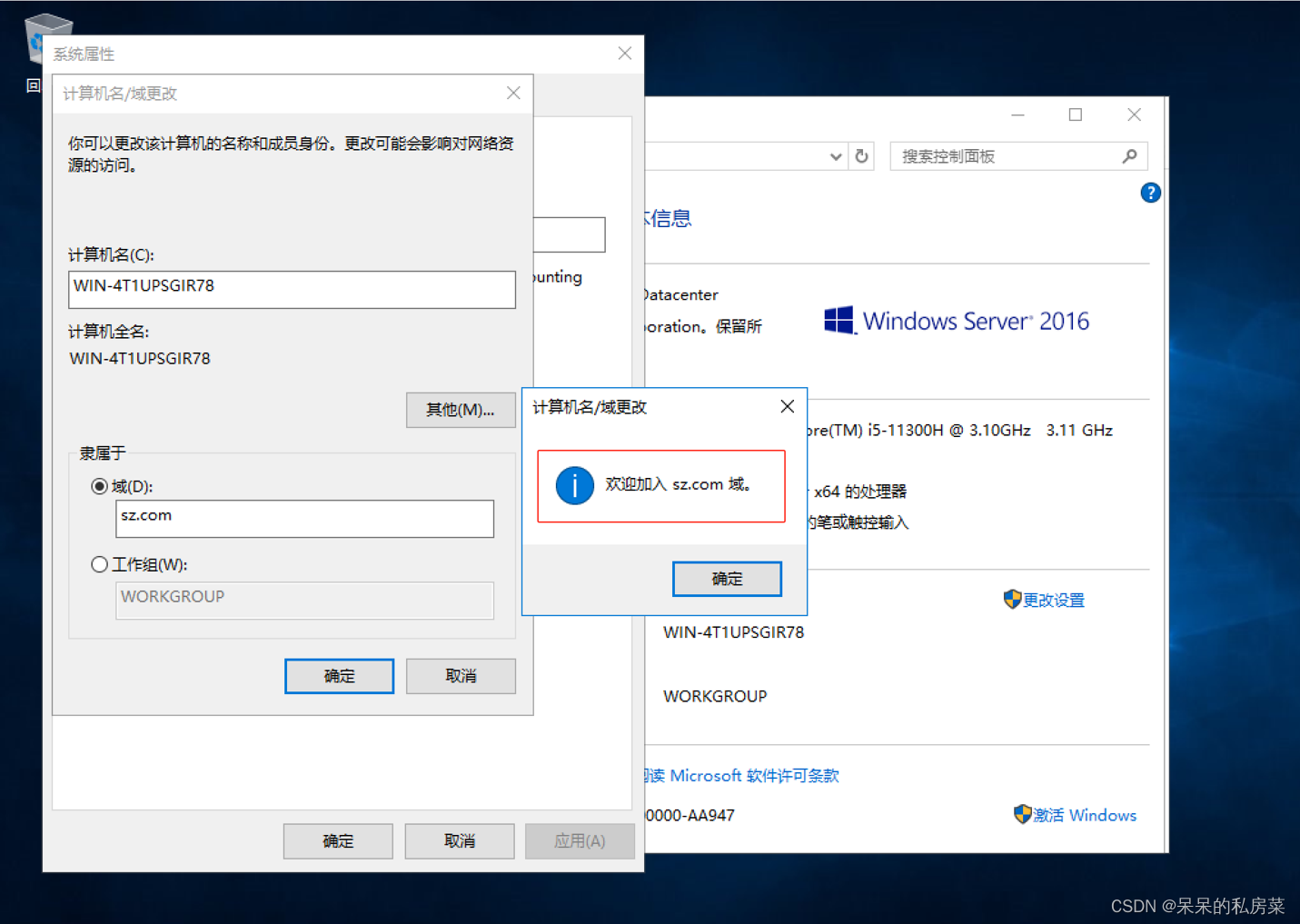Click the blue info icon in welcome dialog

pyautogui.click(x=574, y=485)
